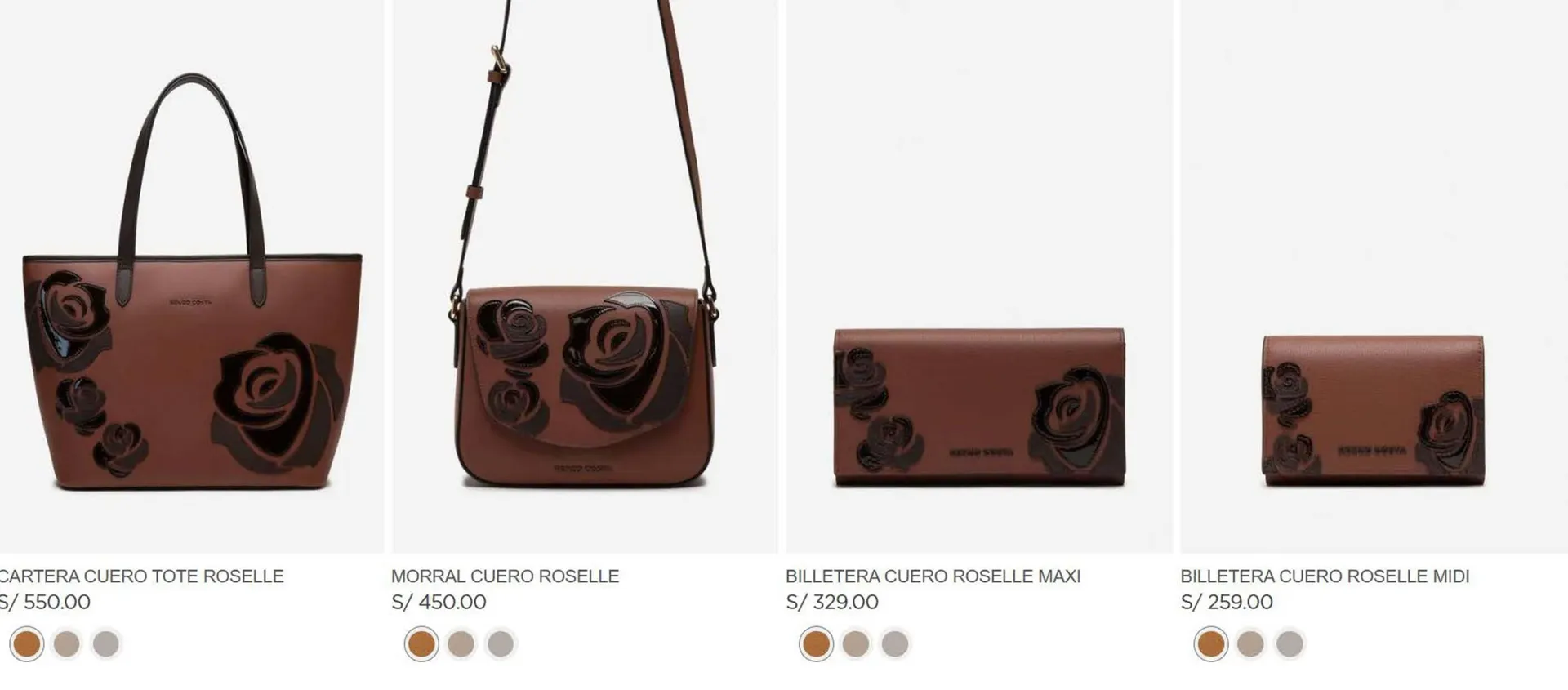This screenshot has width=1568, height=690.
Task: View the Midi wallet product image
Action: (1374, 277)
